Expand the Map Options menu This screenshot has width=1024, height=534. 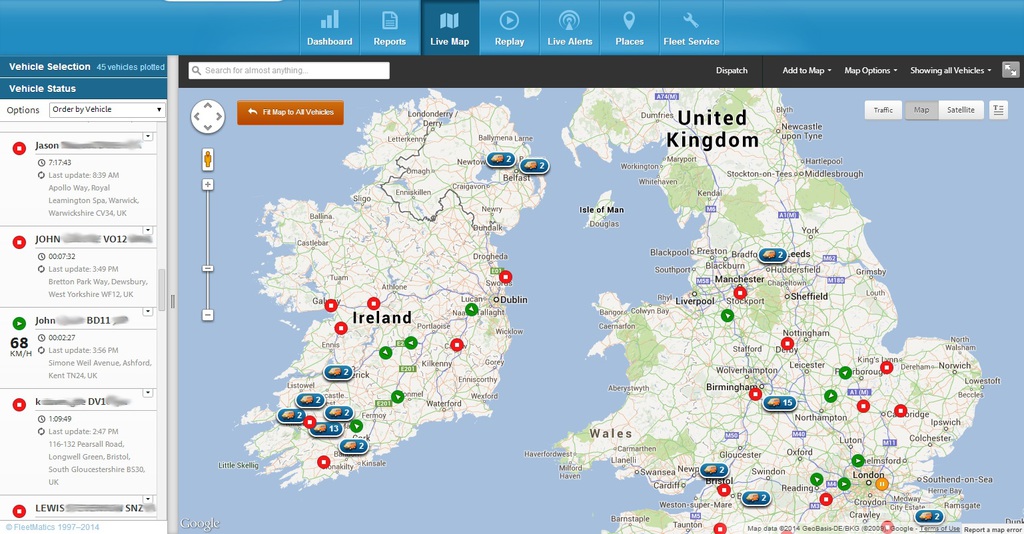pos(870,71)
